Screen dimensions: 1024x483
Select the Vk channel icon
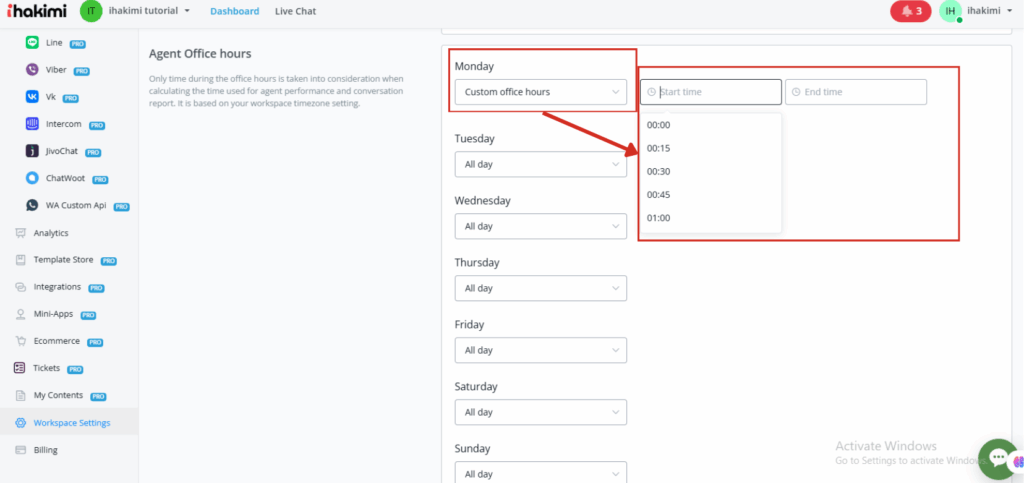(33, 97)
